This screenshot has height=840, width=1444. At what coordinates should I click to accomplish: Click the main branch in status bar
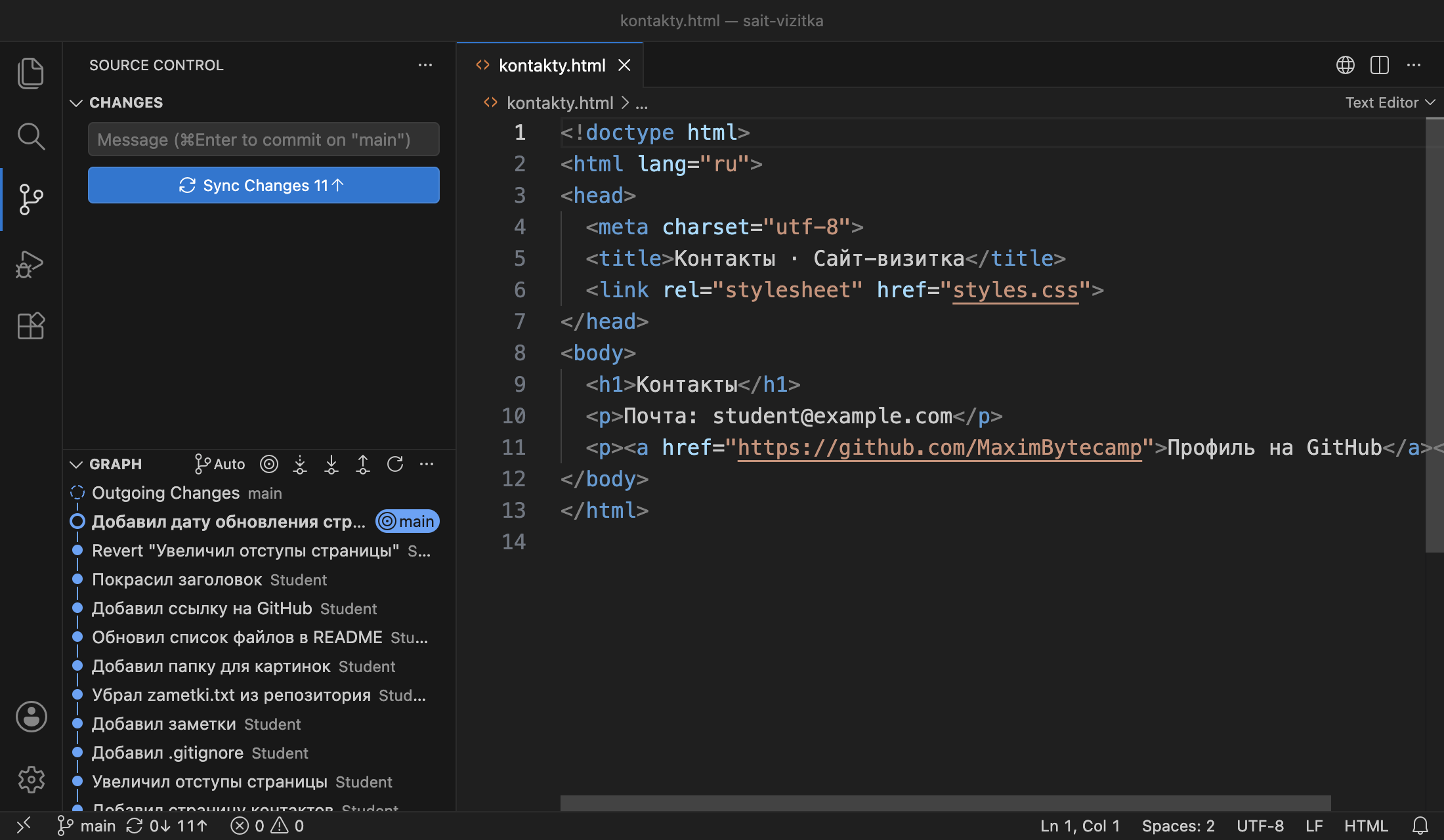(x=86, y=826)
